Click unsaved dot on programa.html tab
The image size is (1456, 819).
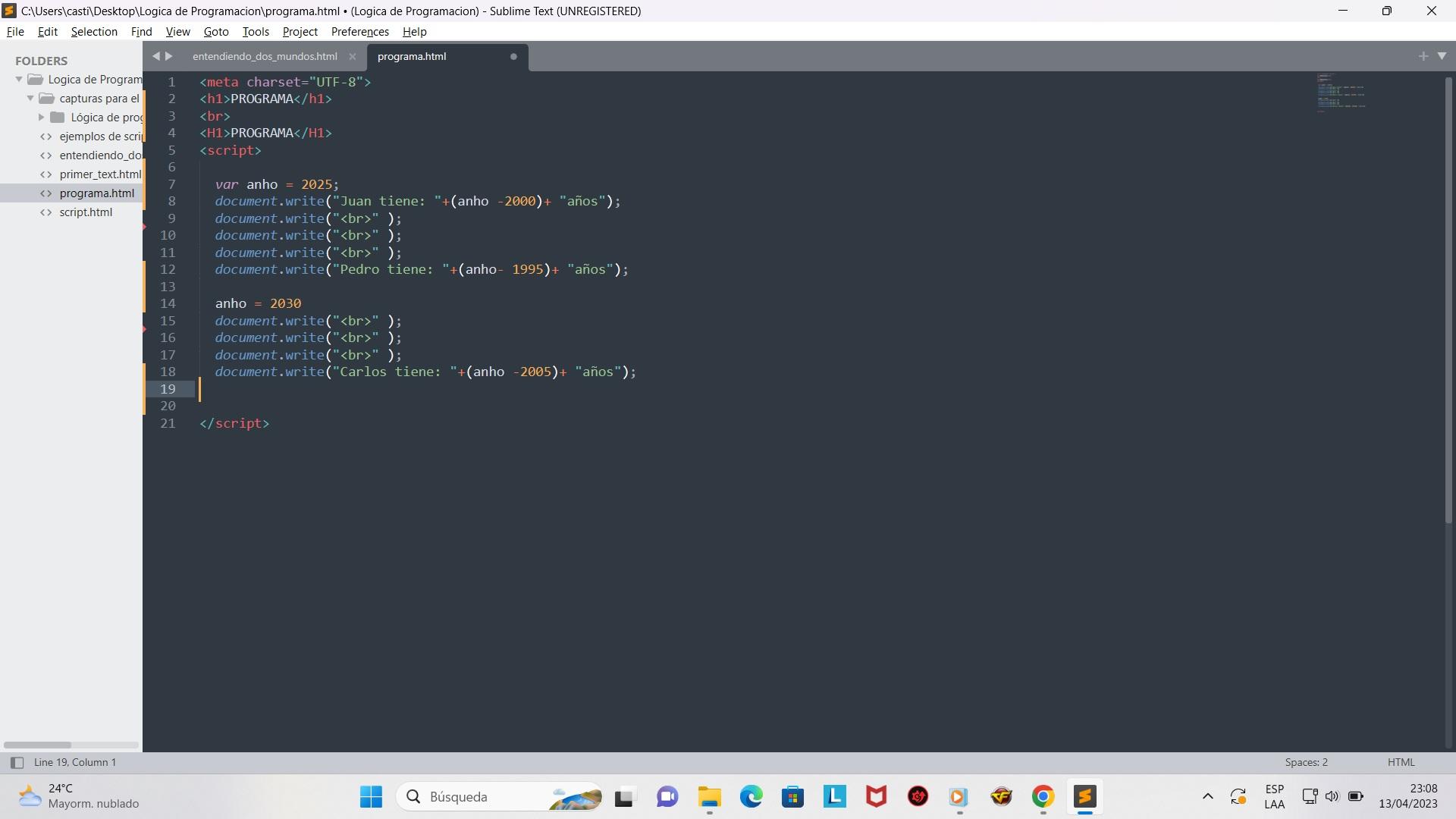click(513, 56)
